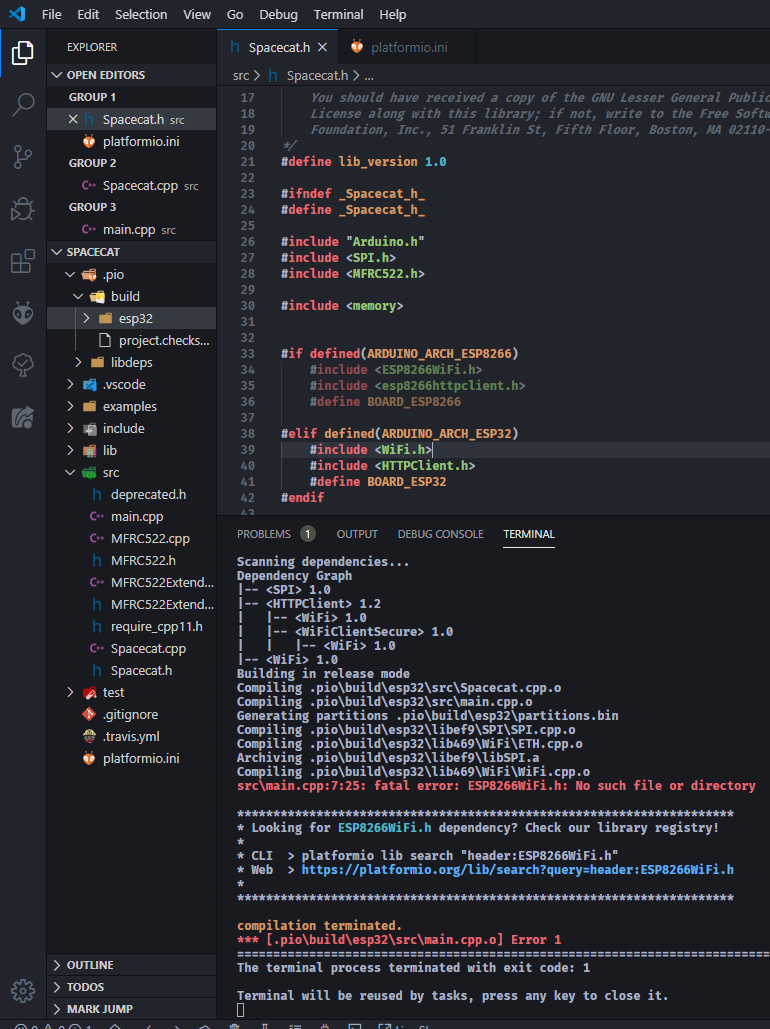
Task: Open the Source Control view
Action: [x=22, y=157]
